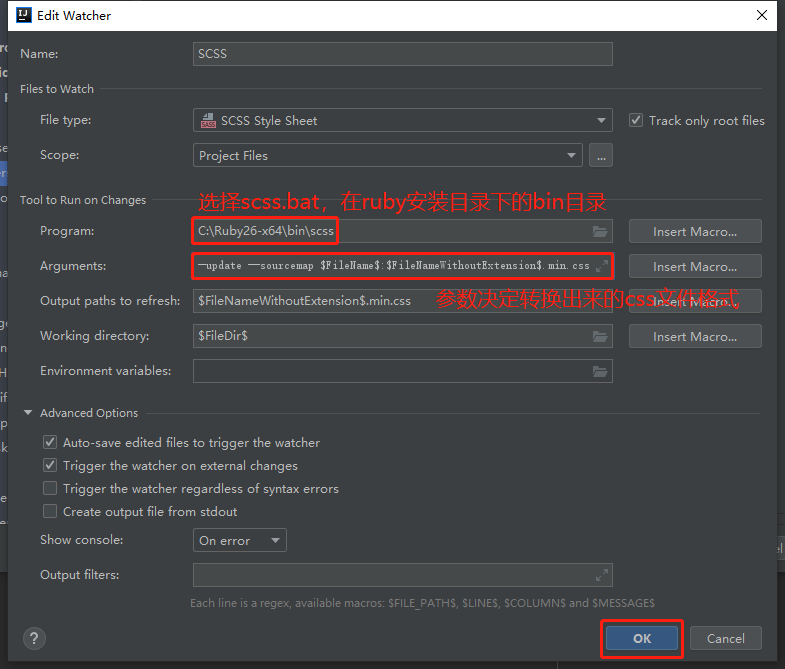Disable Trigger the watcher on external changes
Screen dimensions: 785x669
[x=50, y=465]
